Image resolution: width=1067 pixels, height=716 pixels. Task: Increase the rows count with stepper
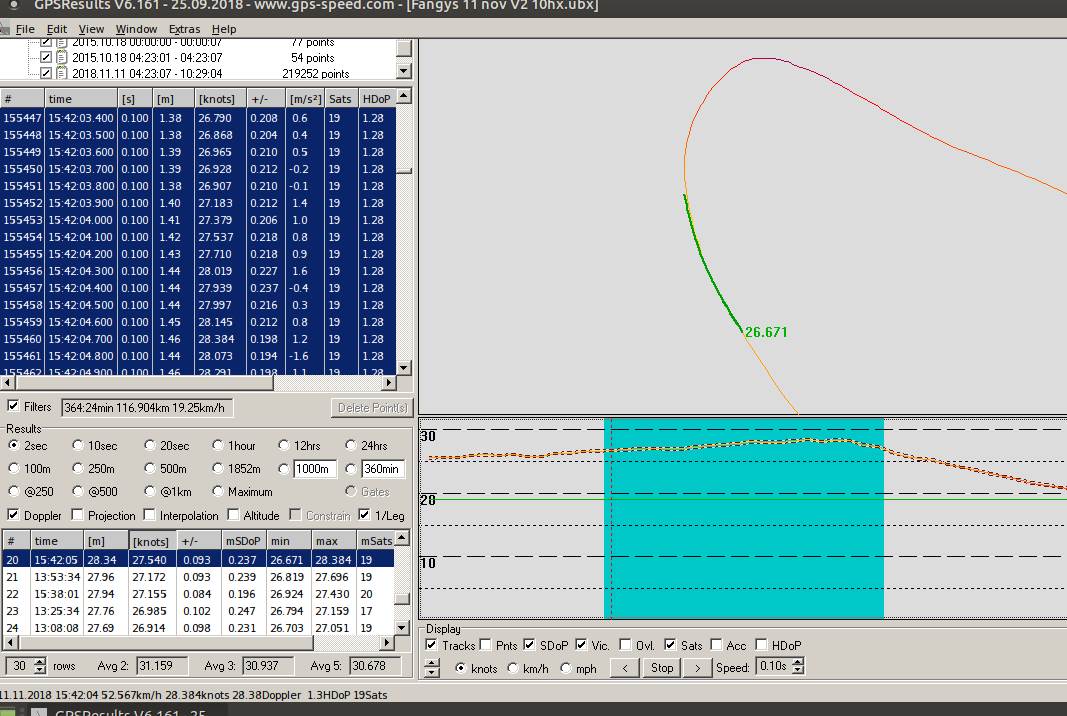40,662
